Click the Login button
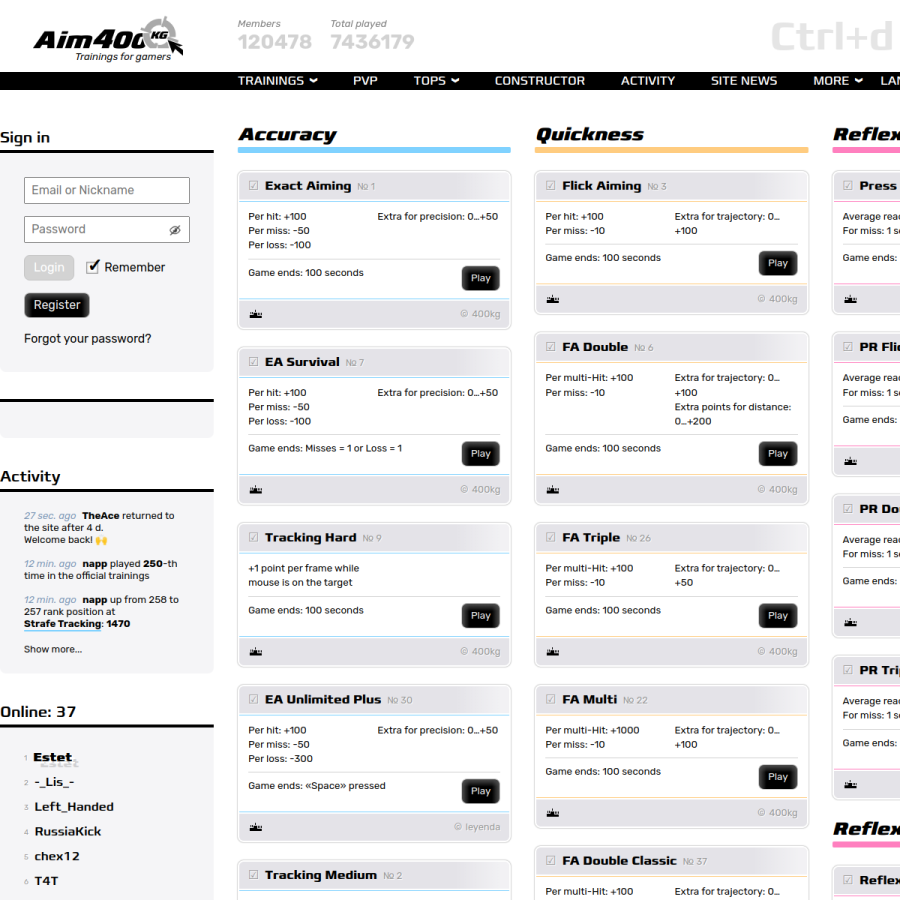 point(49,267)
